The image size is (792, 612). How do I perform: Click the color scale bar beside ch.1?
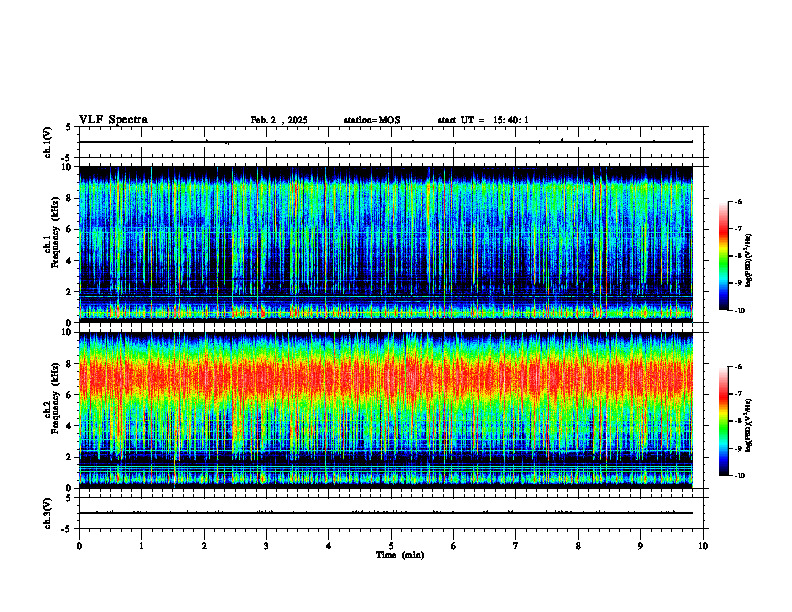coord(723,256)
